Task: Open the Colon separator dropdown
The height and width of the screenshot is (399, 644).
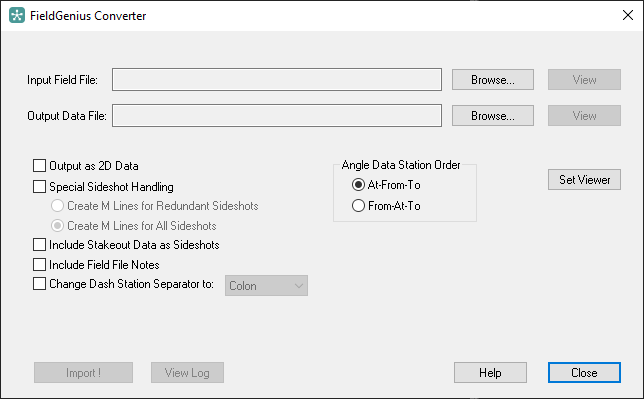Action: (266, 286)
